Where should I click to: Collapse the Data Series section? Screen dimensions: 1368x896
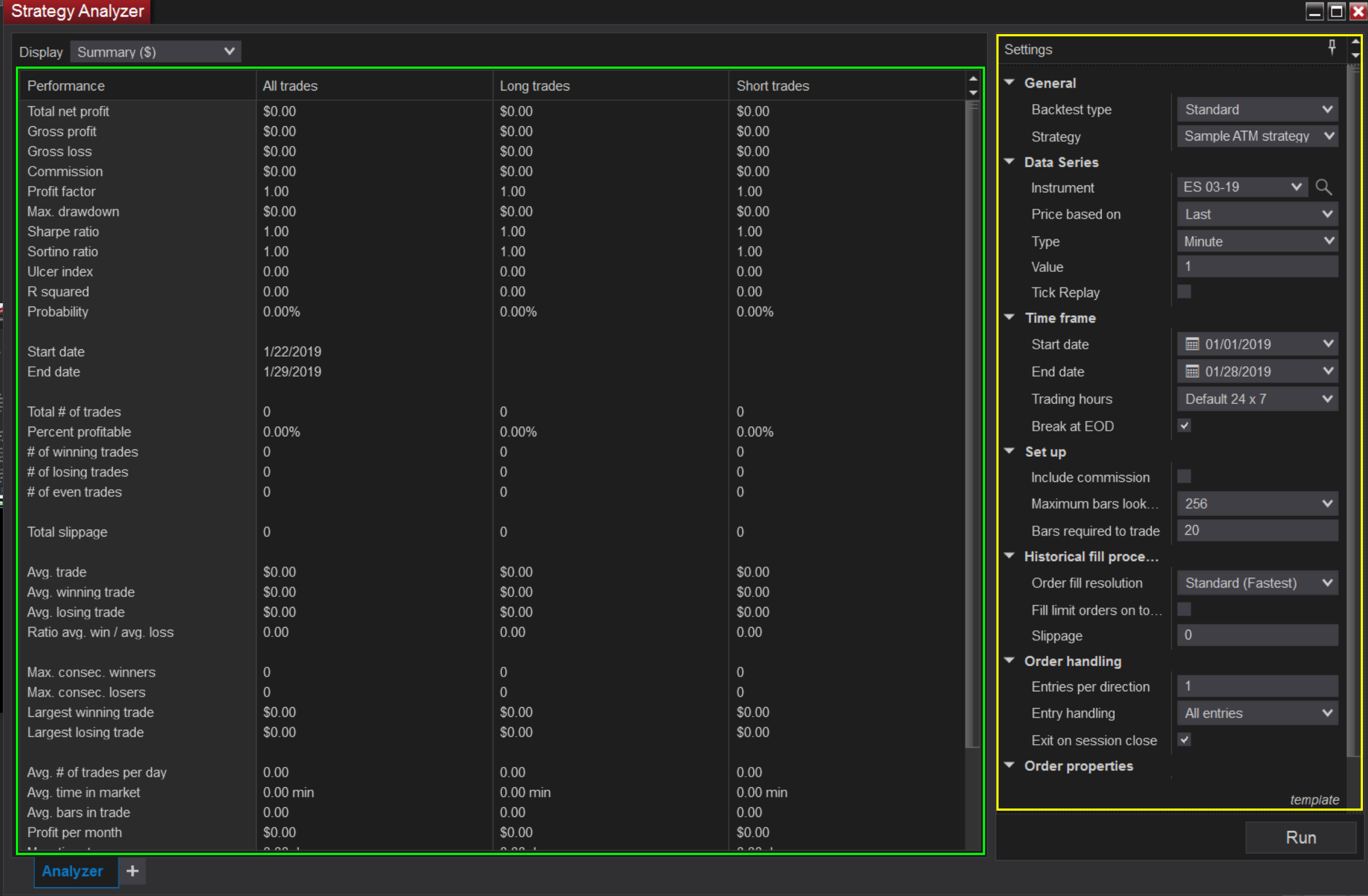(1009, 162)
